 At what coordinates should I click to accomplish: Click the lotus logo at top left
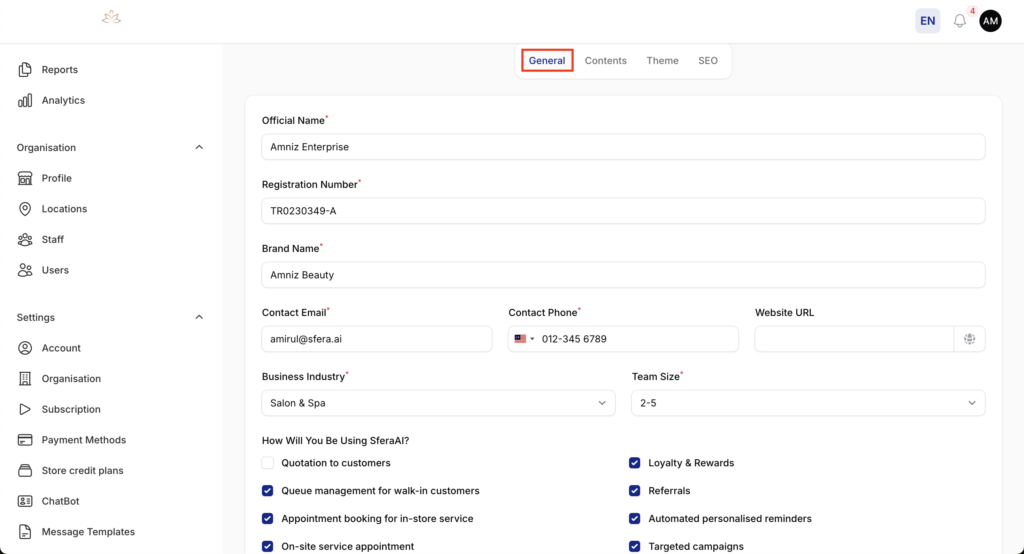(x=111, y=18)
